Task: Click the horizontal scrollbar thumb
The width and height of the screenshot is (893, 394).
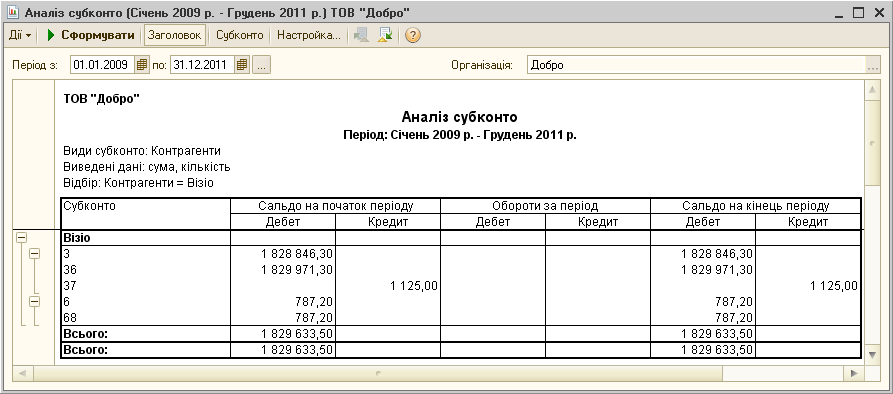Action: point(378,374)
